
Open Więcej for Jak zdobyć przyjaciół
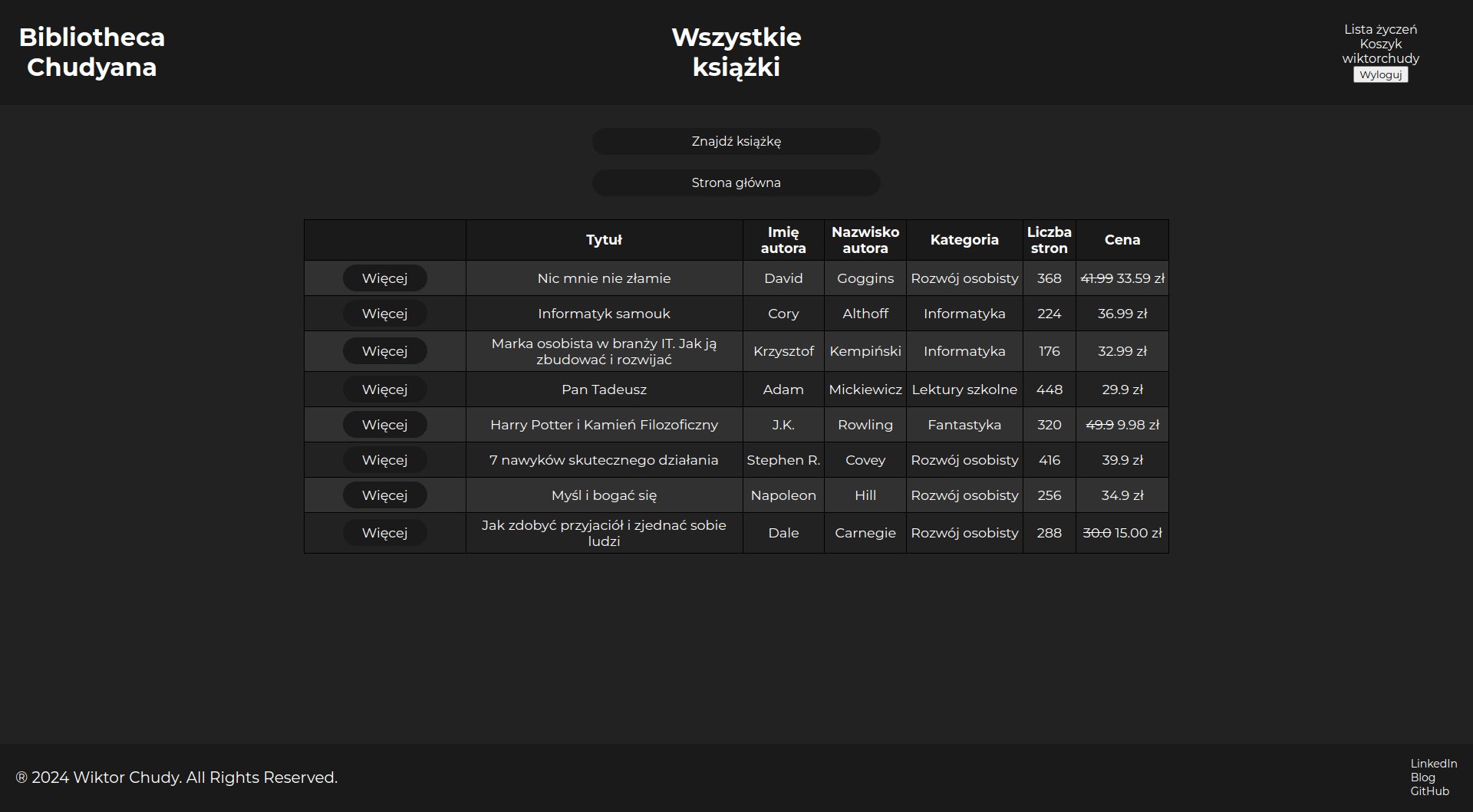pyautogui.click(x=384, y=533)
